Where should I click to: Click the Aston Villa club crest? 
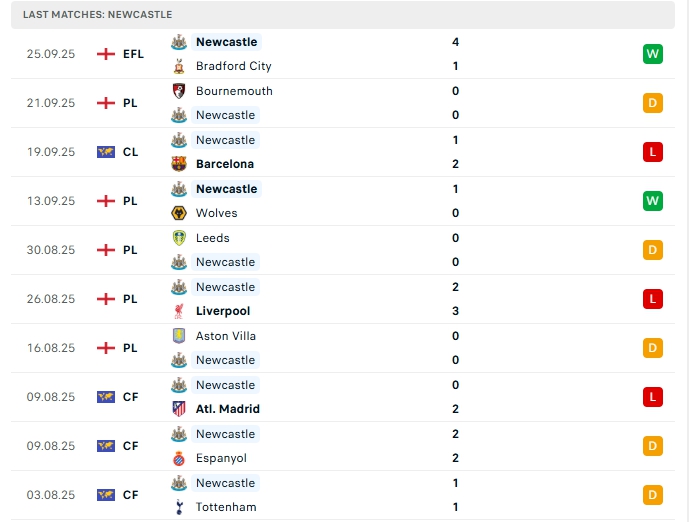[x=179, y=336]
